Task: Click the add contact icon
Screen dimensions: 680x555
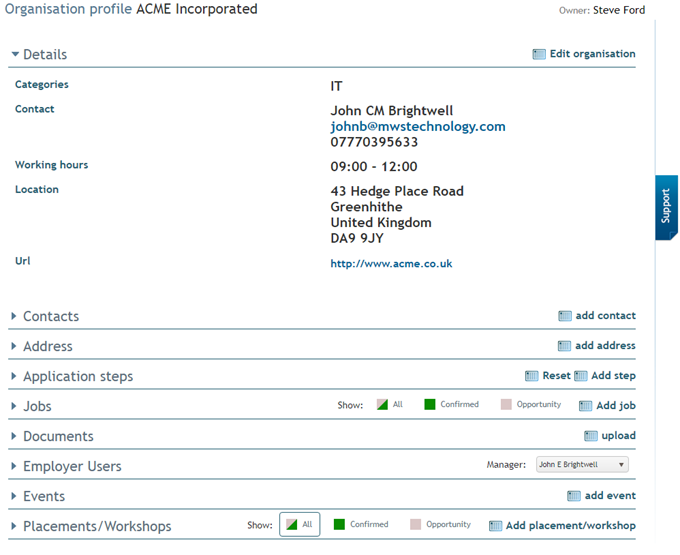Action: click(565, 316)
